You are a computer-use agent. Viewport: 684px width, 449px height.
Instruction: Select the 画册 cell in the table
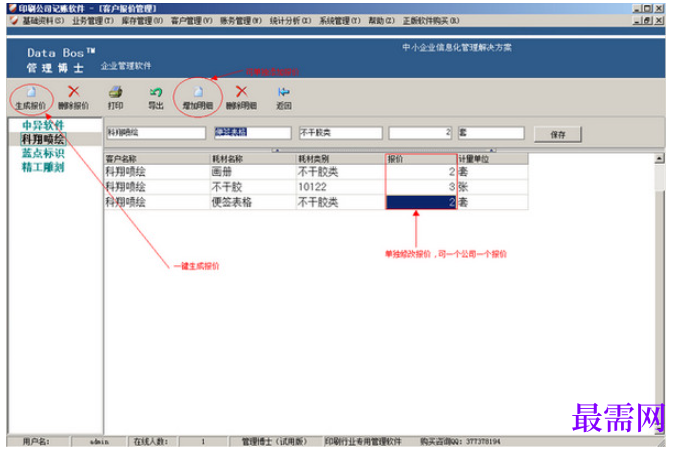[x=253, y=172]
